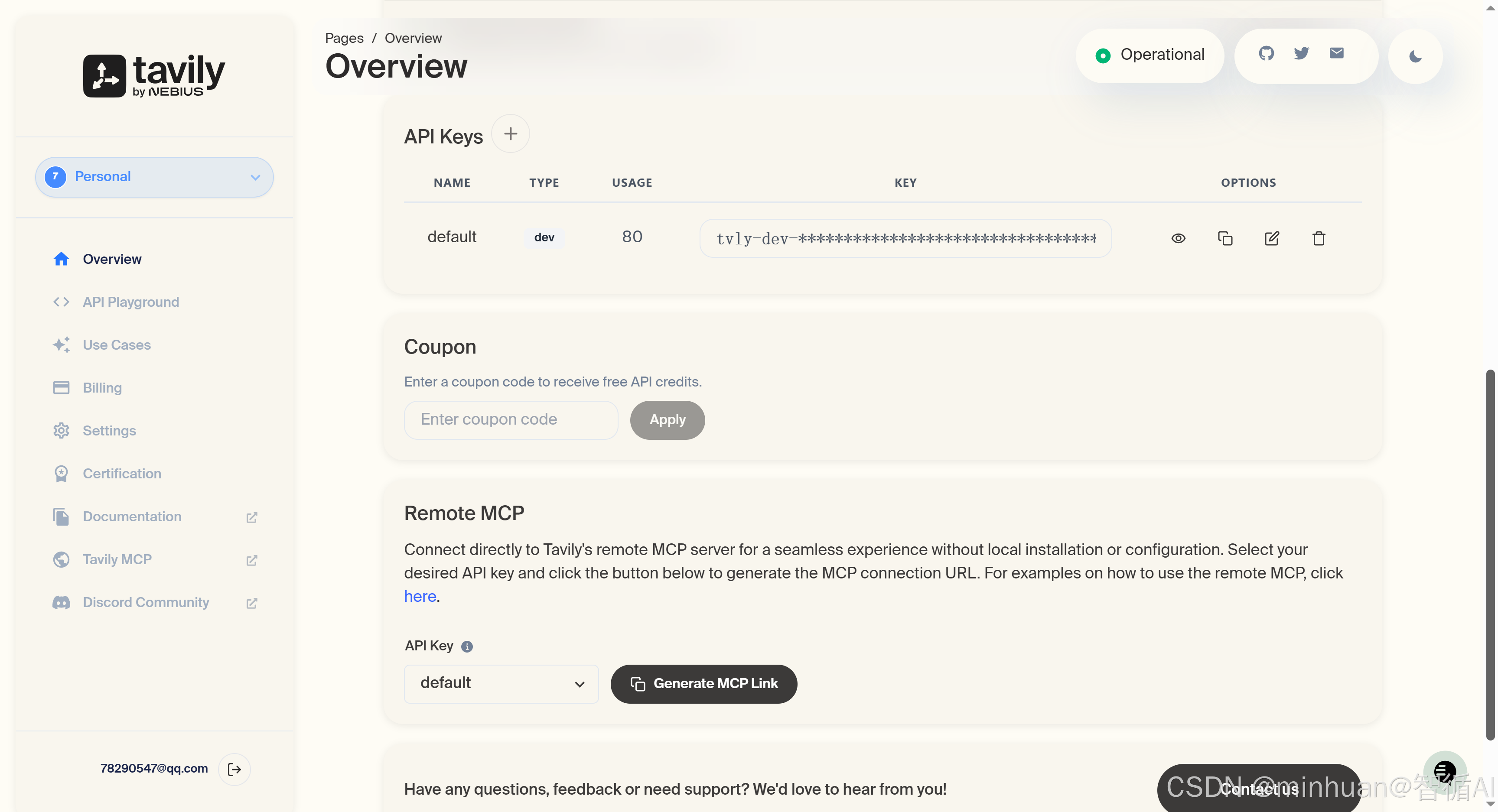Click the API Key info tooltip icon
The height and width of the screenshot is (812, 1498).
click(467, 646)
